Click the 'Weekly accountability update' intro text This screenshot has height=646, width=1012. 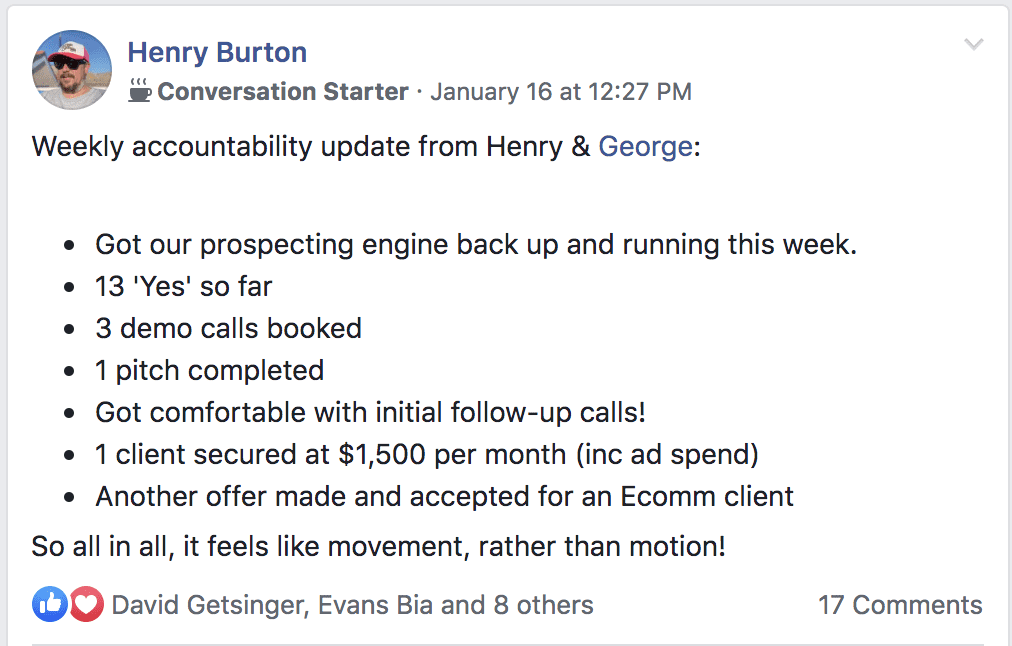(310, 147)
